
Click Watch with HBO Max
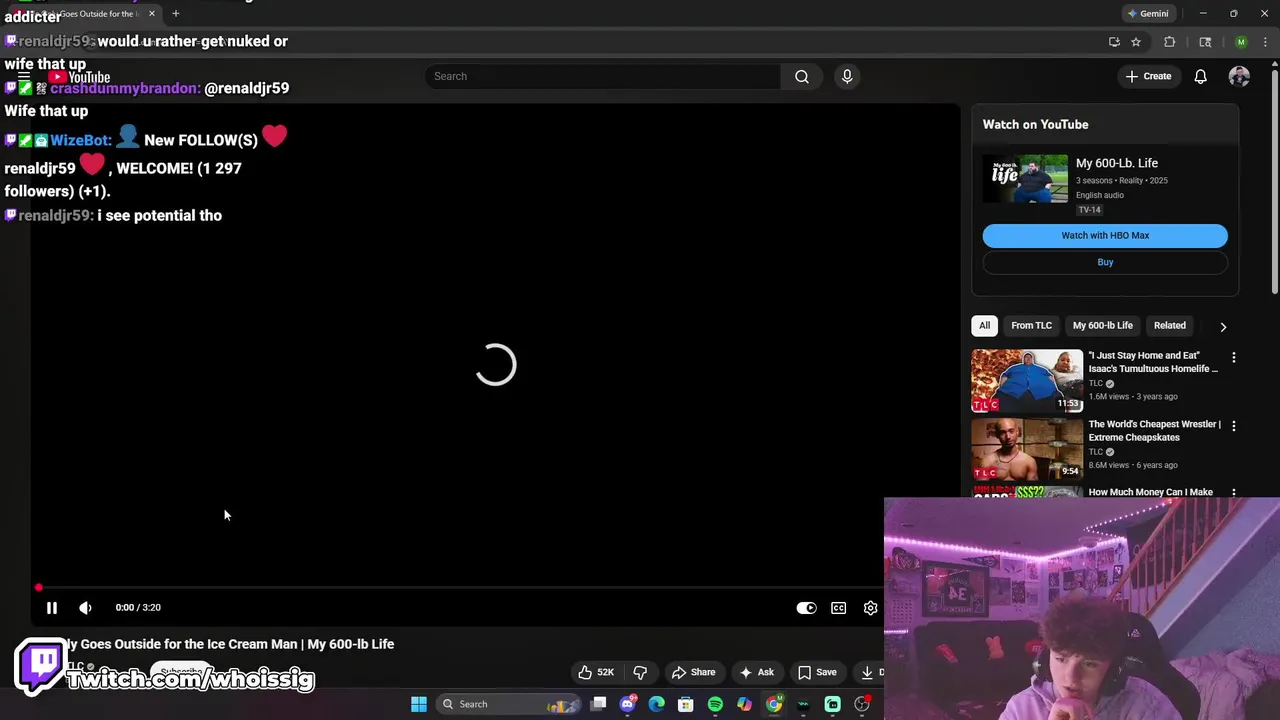point(1105,235)
